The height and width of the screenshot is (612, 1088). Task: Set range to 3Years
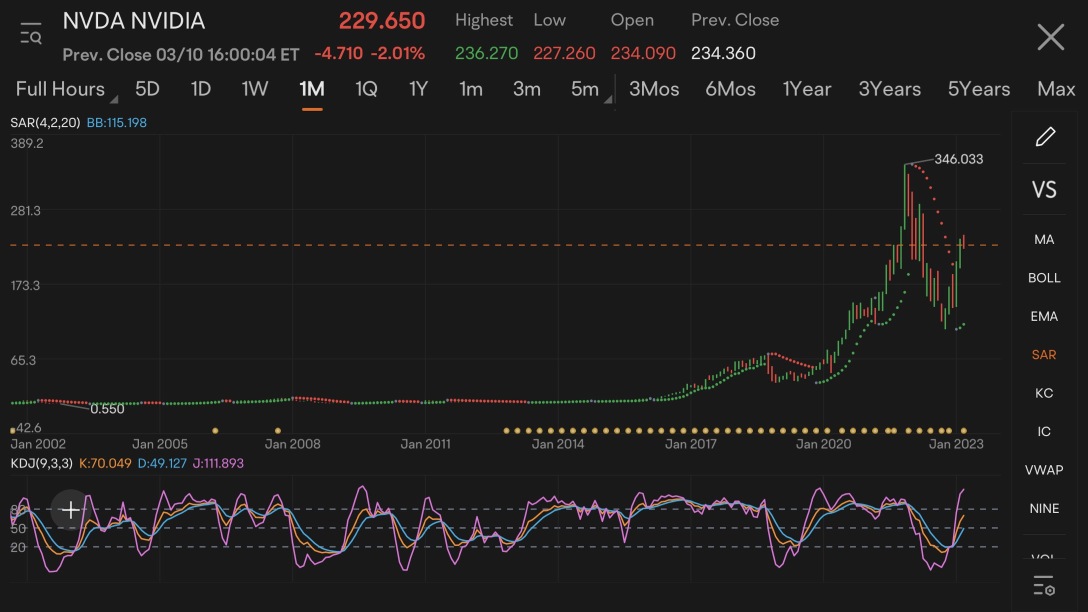(890, 89)
